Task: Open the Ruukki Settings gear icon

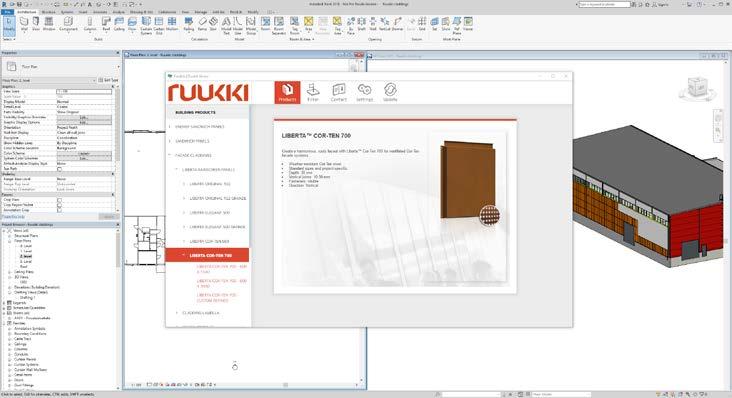Action: [364, 92]
